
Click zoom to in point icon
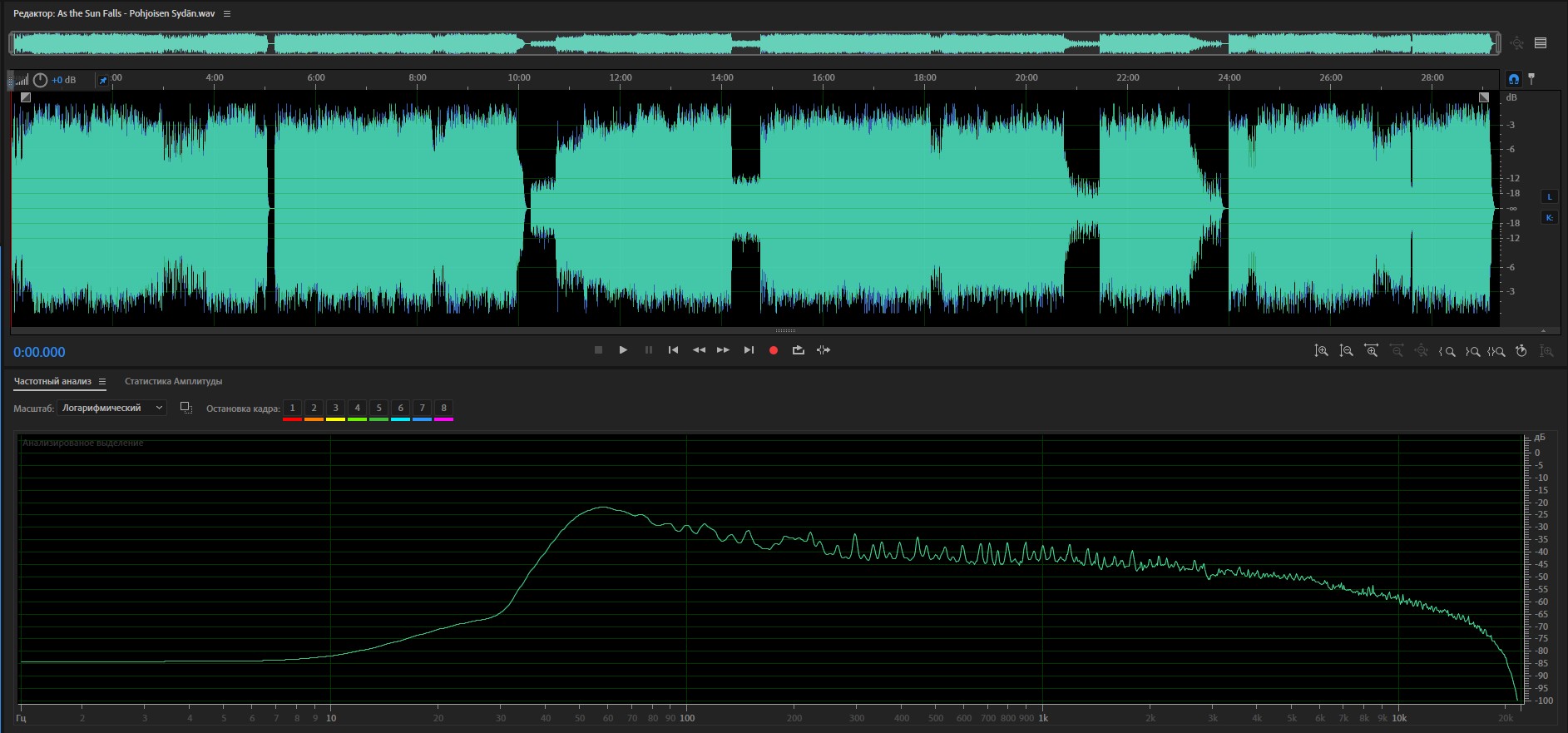[x=1447, y=351]
